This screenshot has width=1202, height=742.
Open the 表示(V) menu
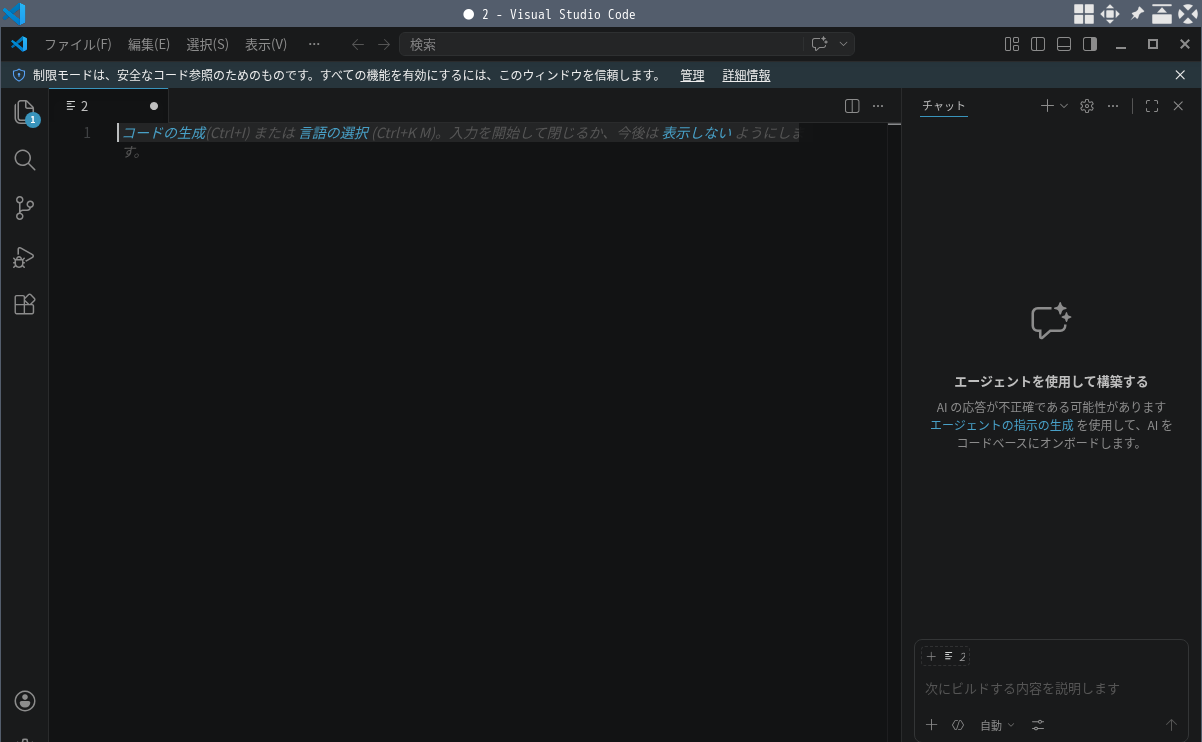(x=266, y=44)
